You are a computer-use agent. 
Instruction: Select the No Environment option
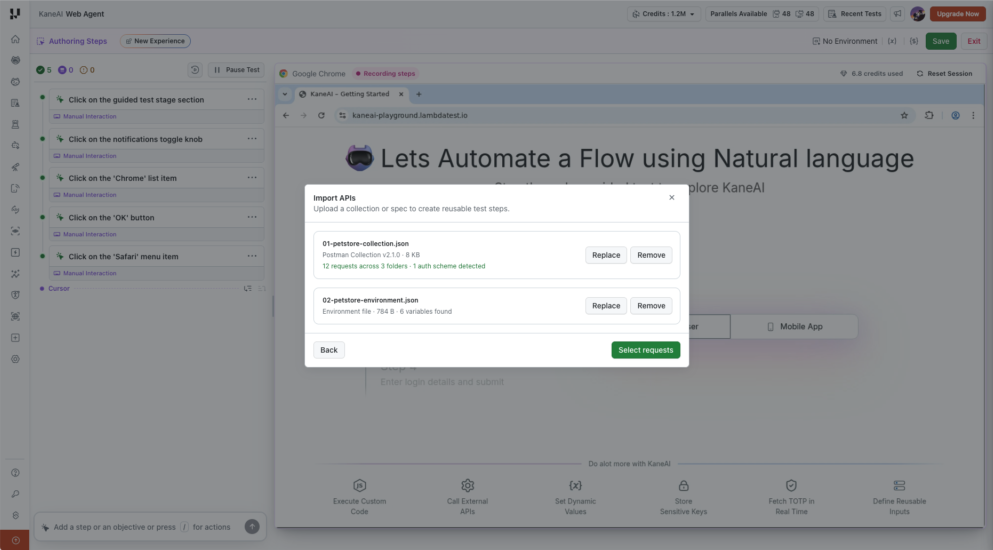(x=845, y=41)
